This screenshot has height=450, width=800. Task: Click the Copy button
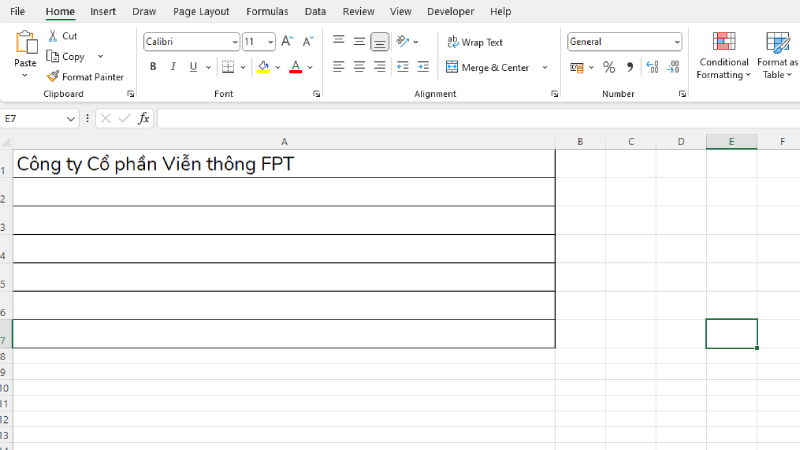pyautogui.click(x=66, y=57)
